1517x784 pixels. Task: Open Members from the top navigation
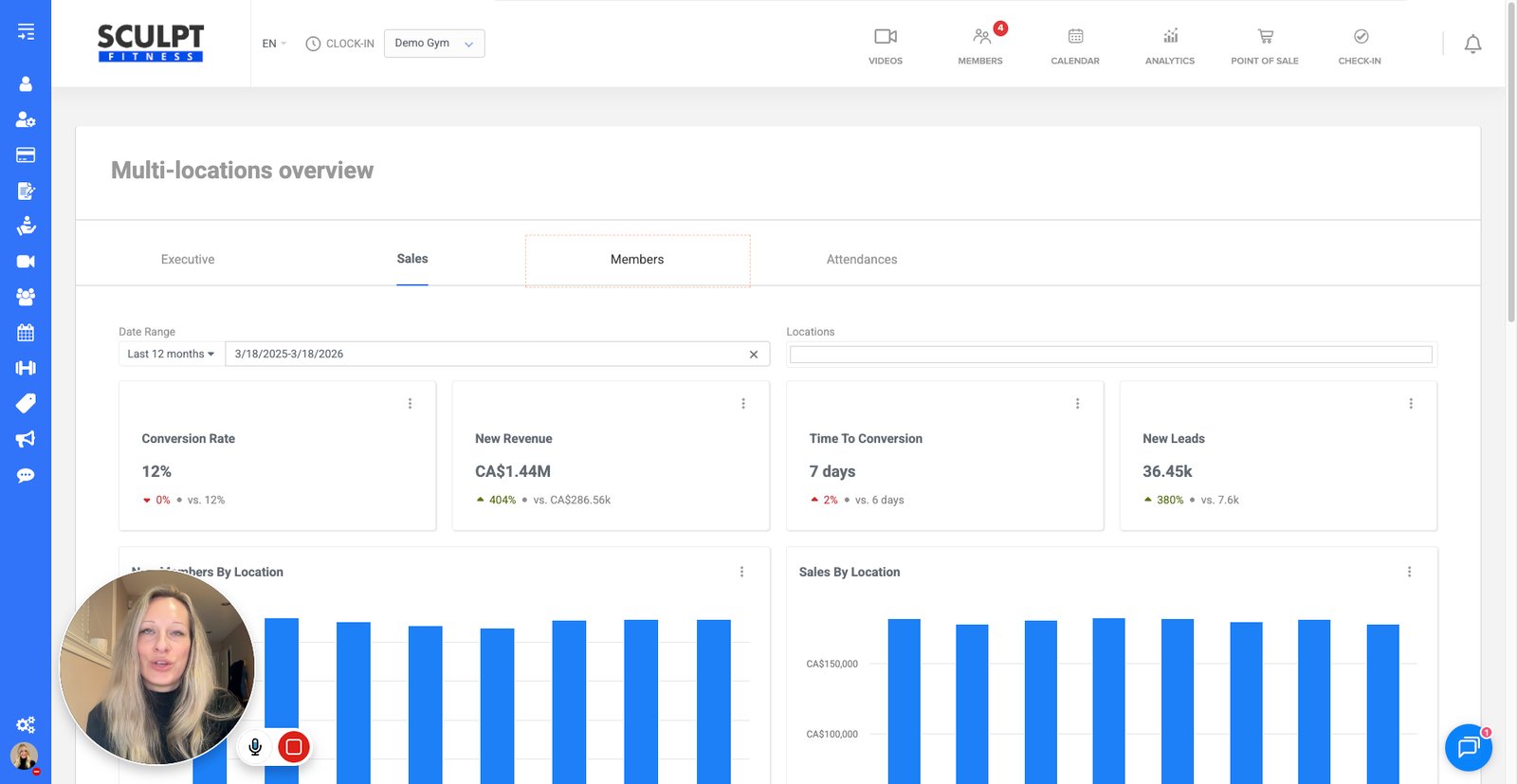tap(980, 46)
